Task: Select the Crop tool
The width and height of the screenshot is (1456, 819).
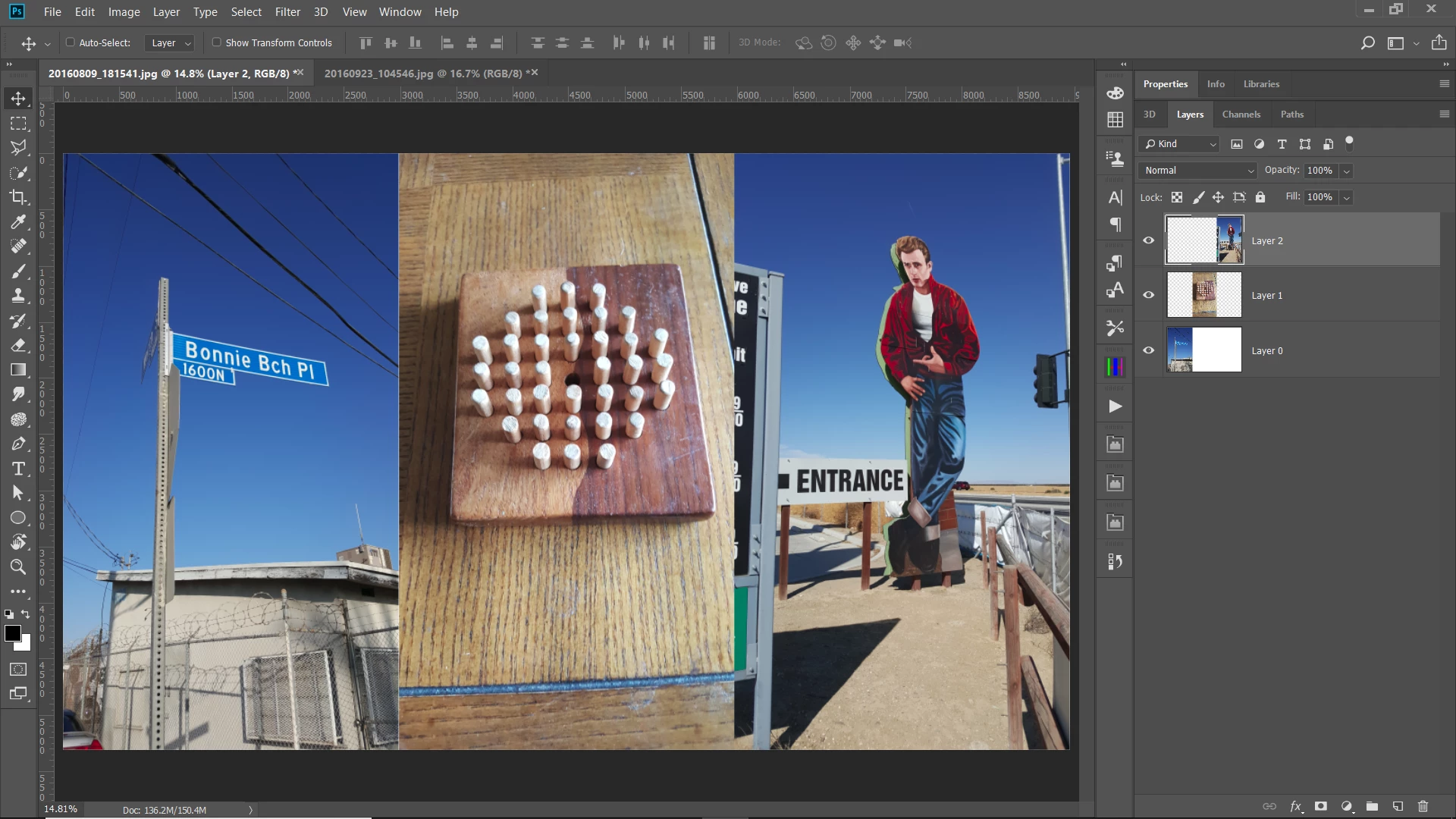Action: [18, 197]
